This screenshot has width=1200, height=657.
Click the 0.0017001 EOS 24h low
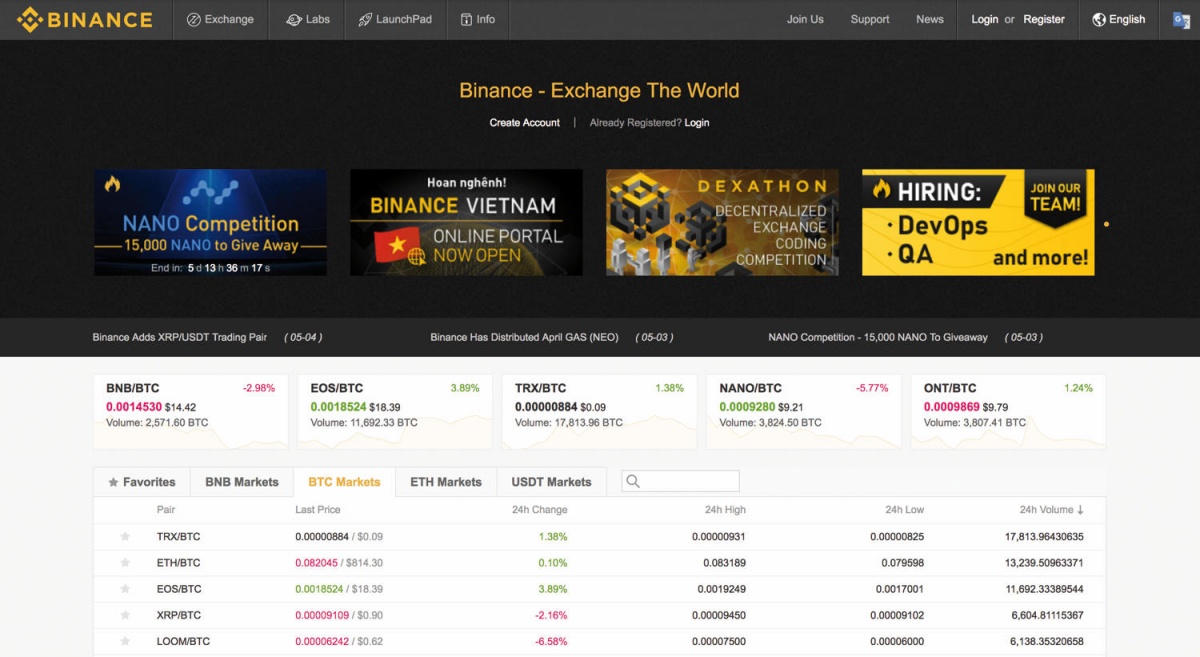pos(899,589)
